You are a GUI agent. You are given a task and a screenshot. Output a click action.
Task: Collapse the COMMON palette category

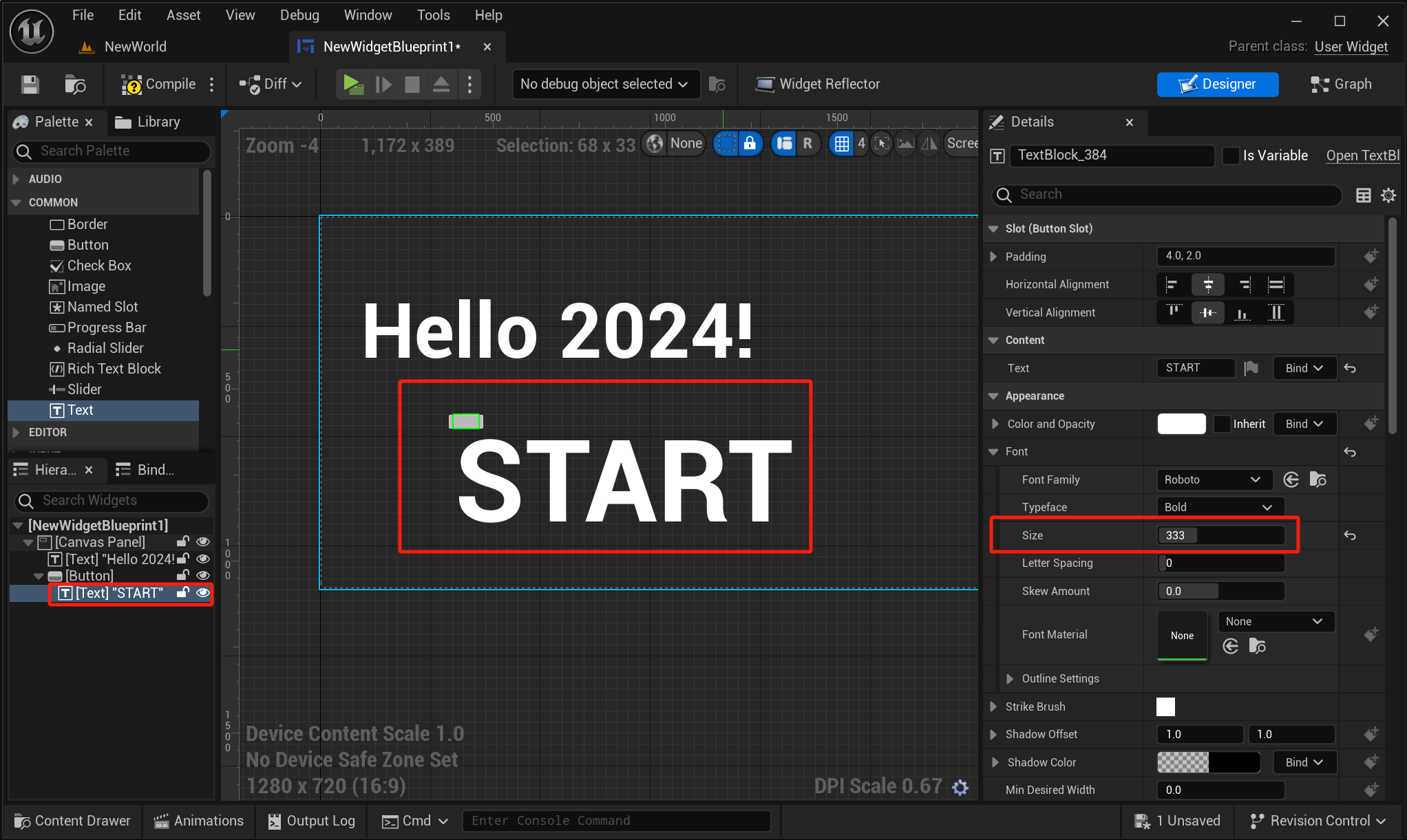coord(16,202)
